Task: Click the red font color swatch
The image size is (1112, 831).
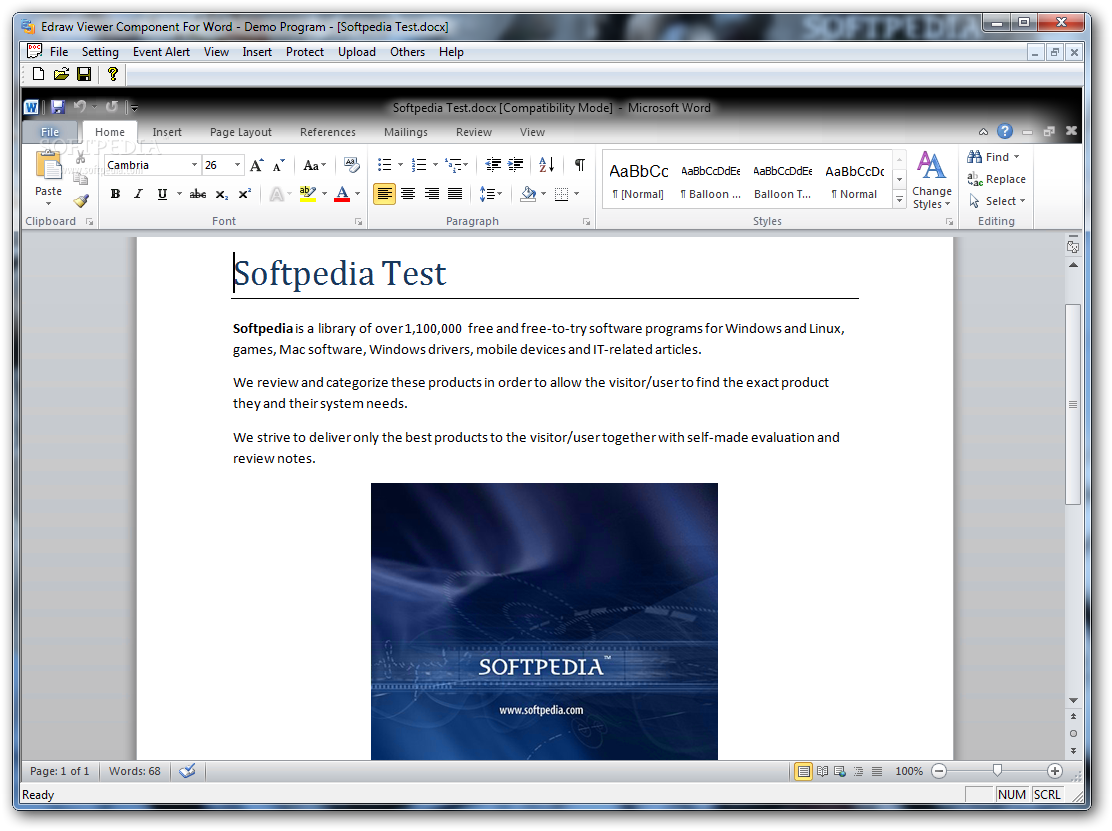Action: [x=342, y=194]
